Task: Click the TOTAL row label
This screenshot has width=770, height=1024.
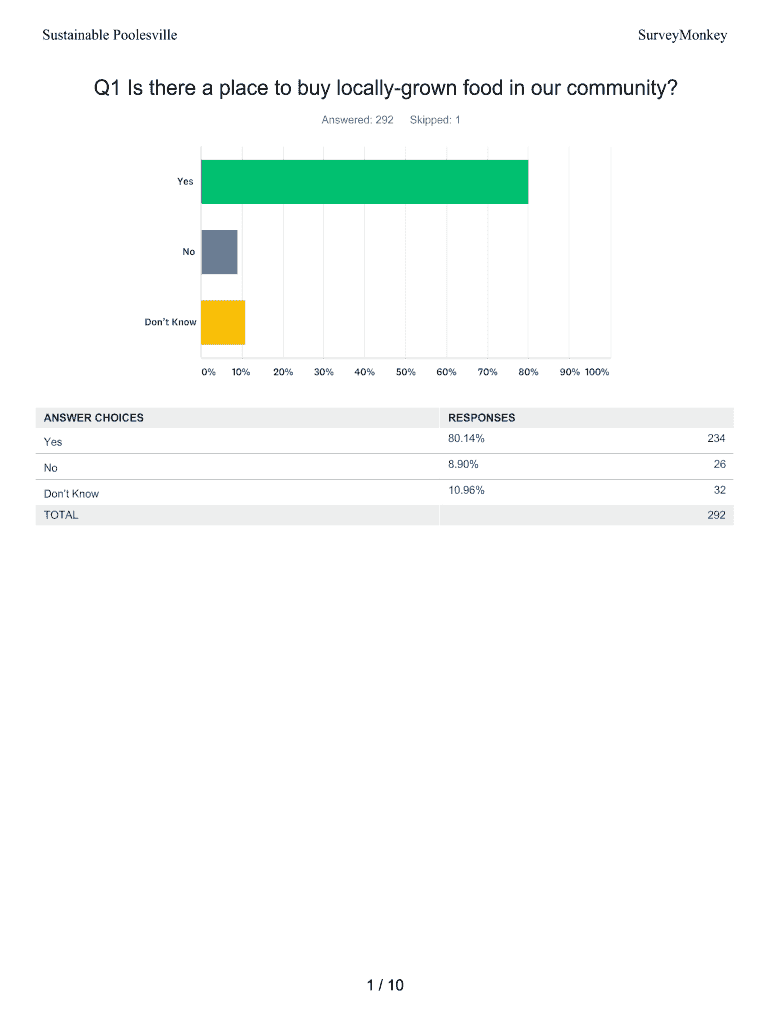Action: 61,515
